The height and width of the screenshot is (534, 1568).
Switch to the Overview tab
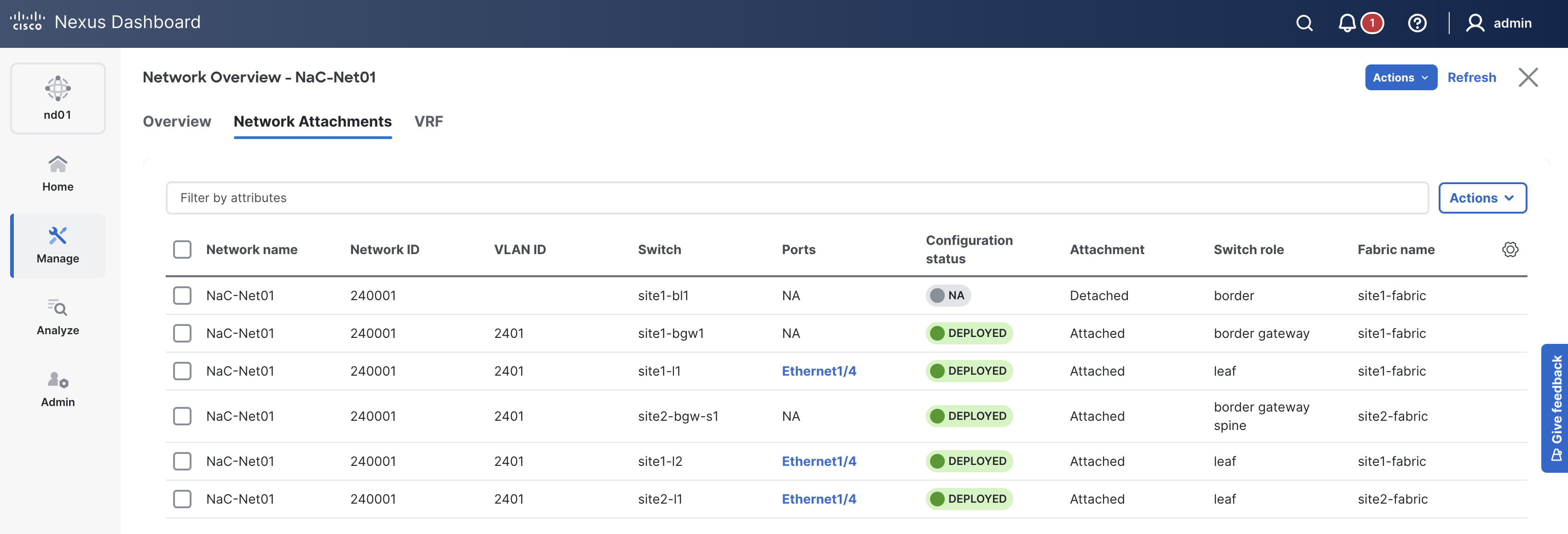pyautogui.click(x=176, y=121)
